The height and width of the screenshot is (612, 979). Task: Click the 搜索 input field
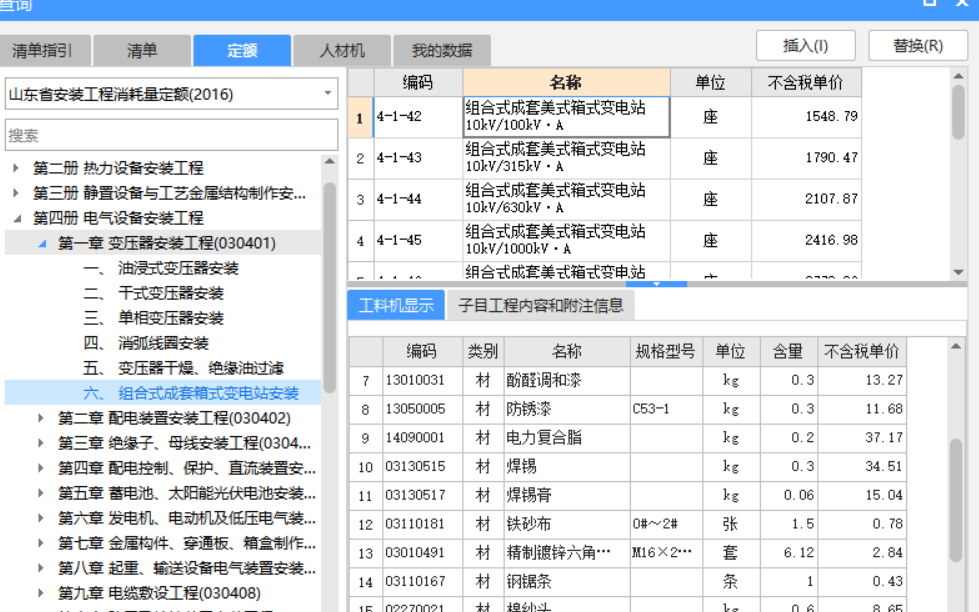tap(172, 135)
